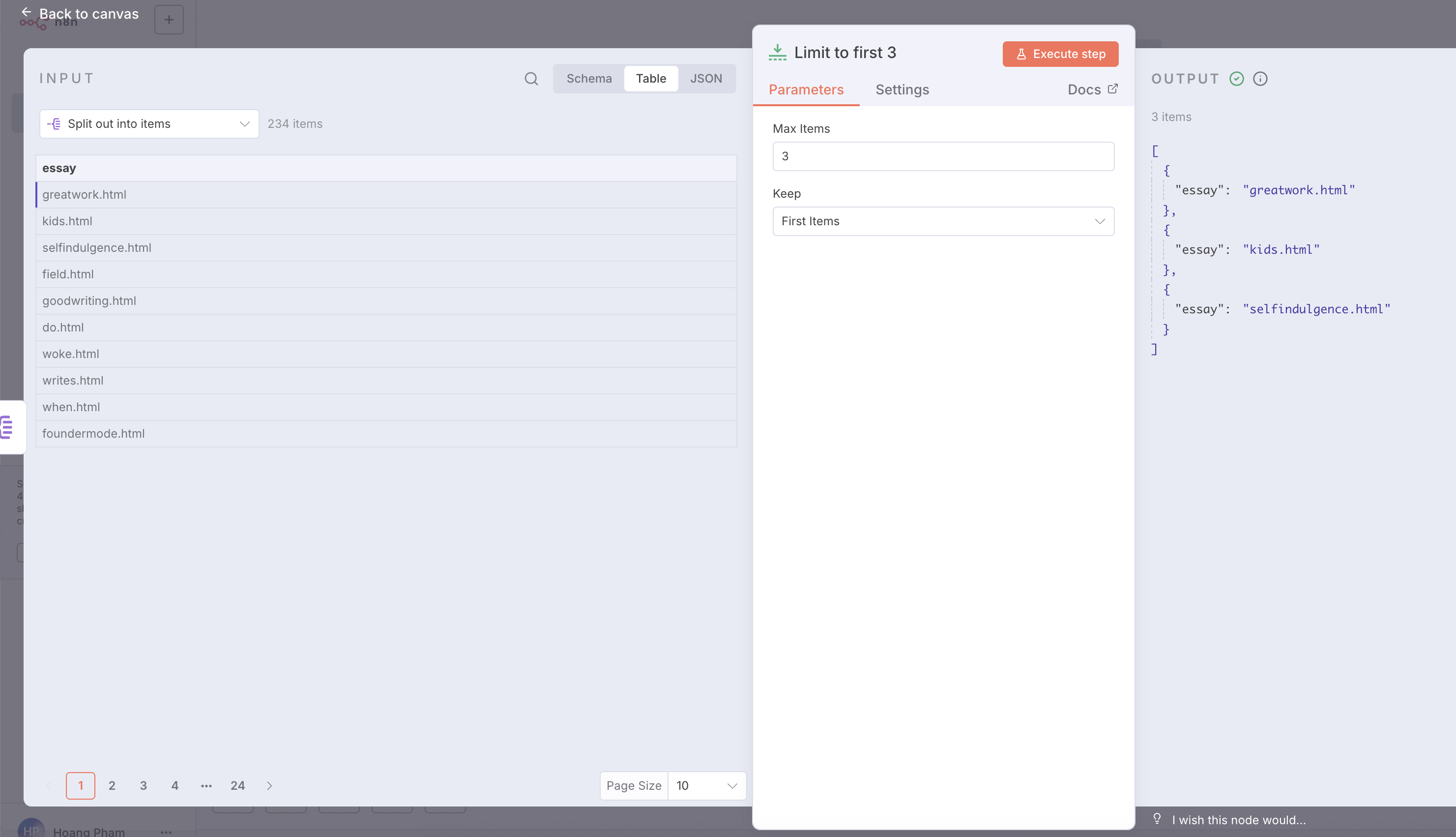Screen dimensions: 1456x837
Task: Click the search icon in Input panel
Action: click(x=531, y=79)
